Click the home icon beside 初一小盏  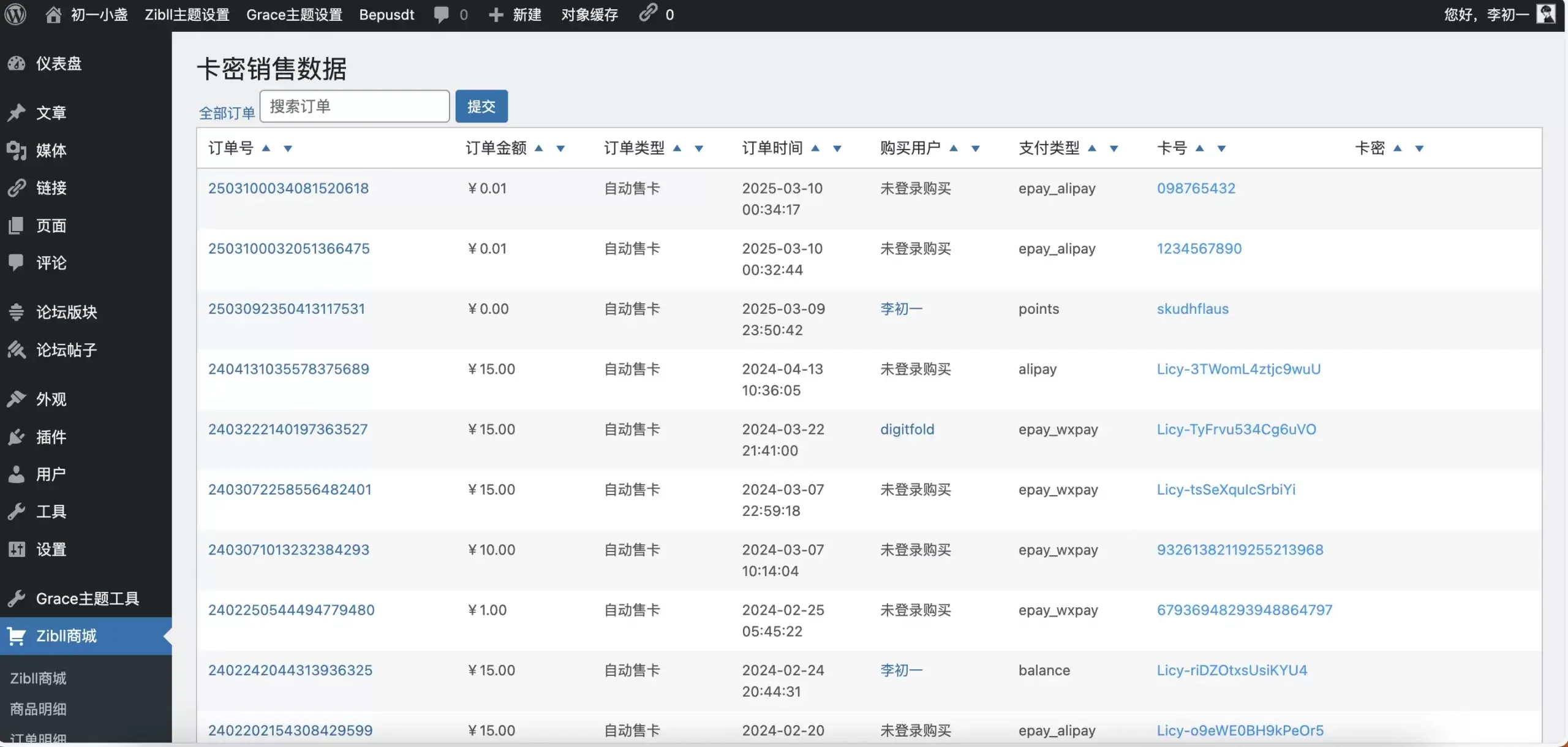pyautogui.click(x=53, y=15)
